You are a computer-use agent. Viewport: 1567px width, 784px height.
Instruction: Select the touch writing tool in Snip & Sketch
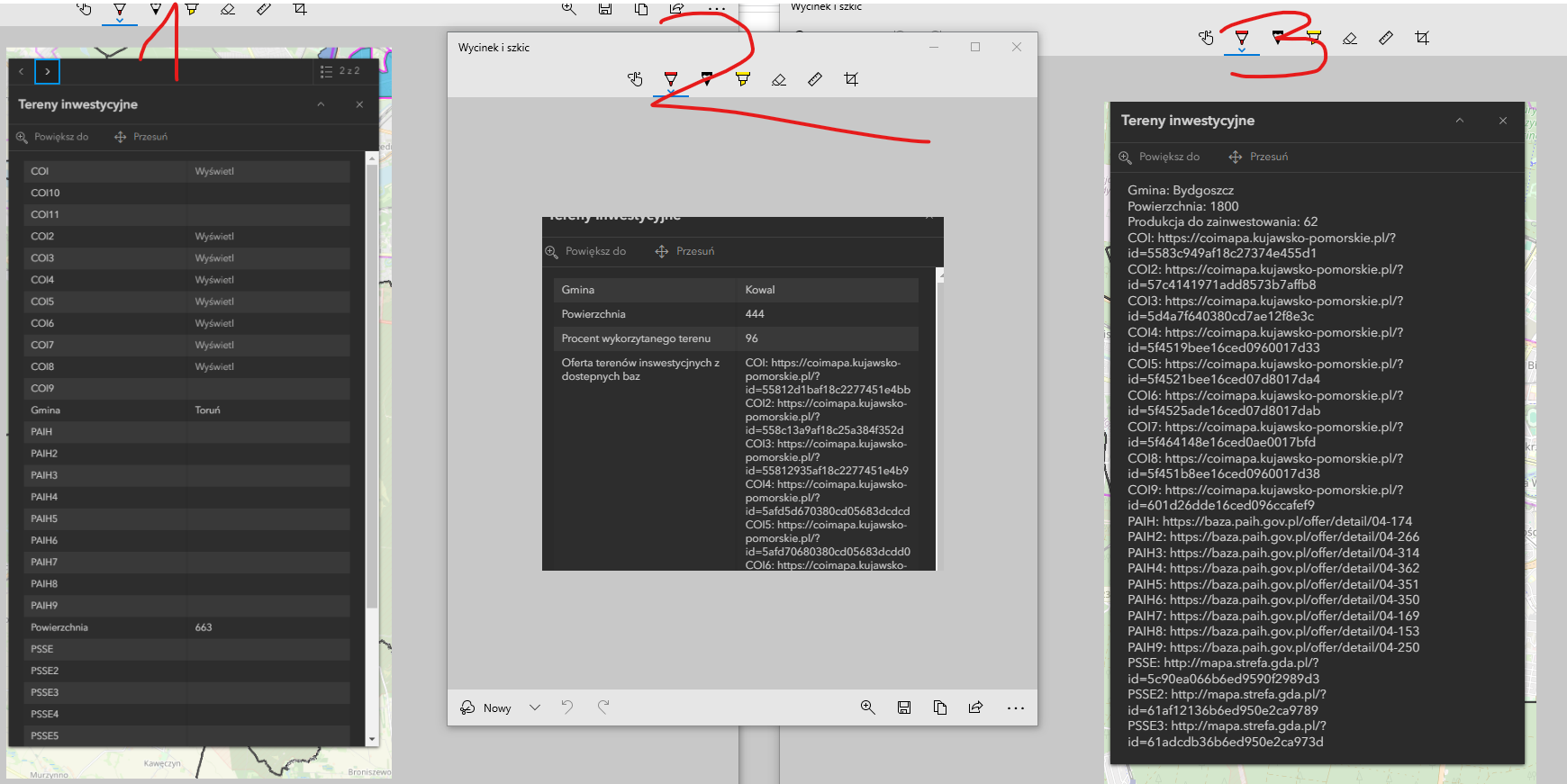(635, 79)
